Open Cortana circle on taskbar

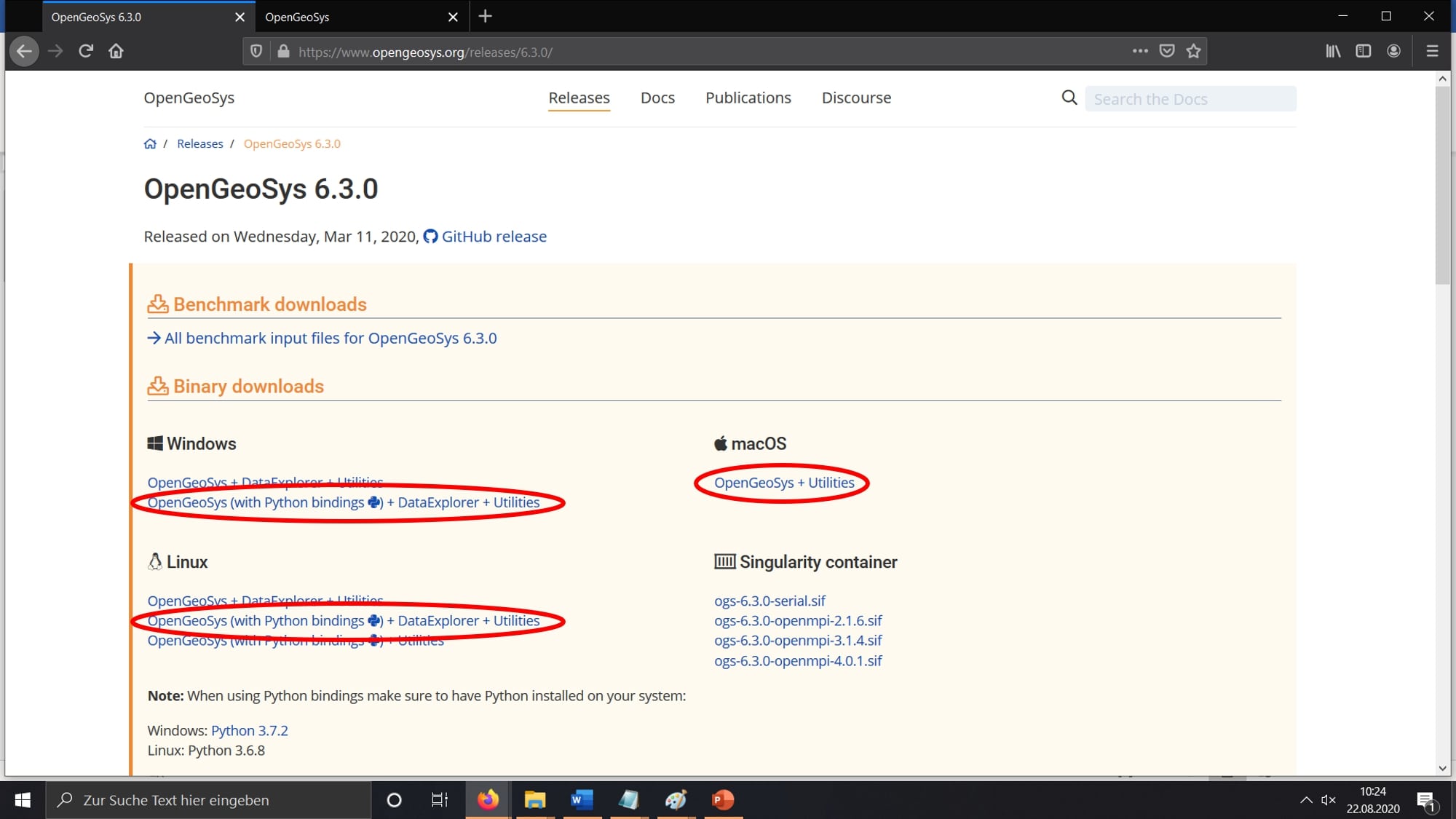coord(394,800)
